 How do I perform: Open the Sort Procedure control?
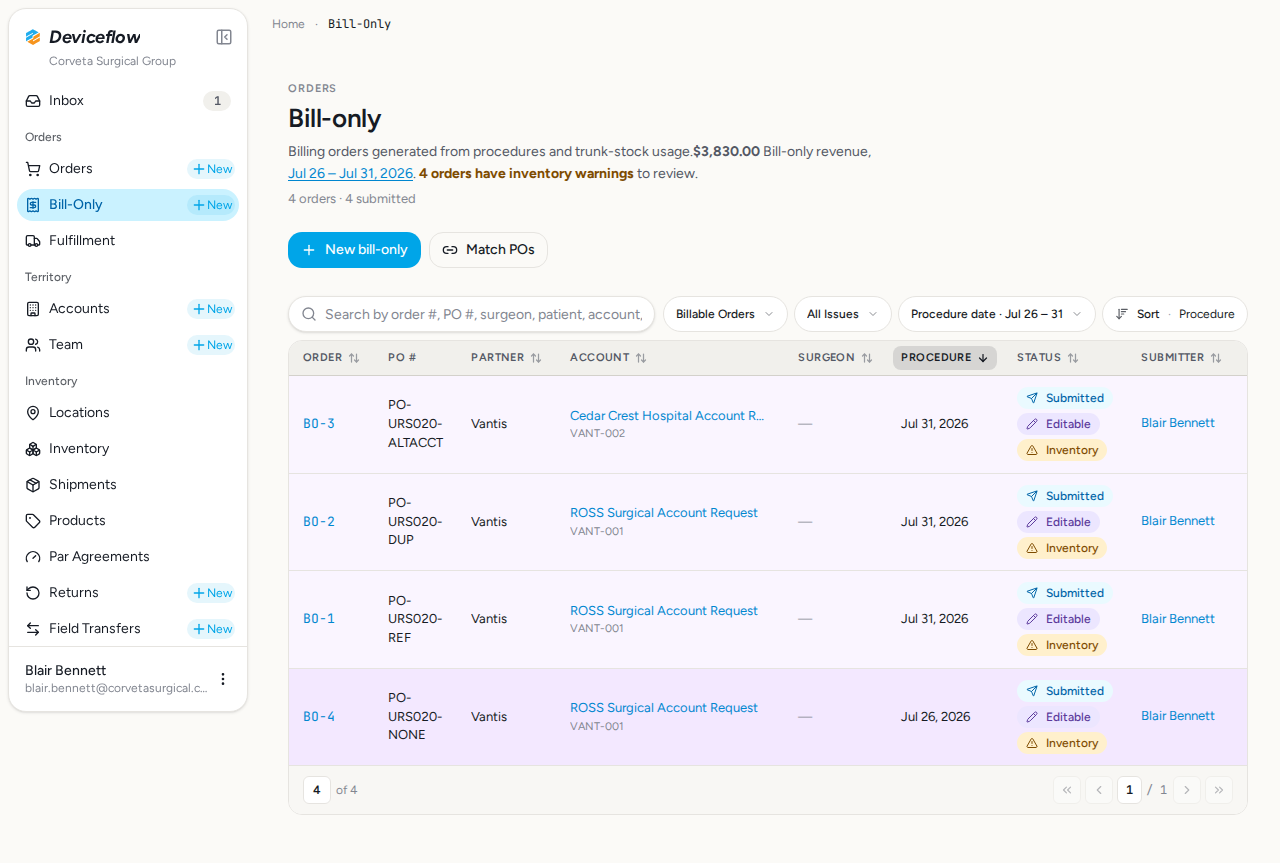(x=1175, y=314)
